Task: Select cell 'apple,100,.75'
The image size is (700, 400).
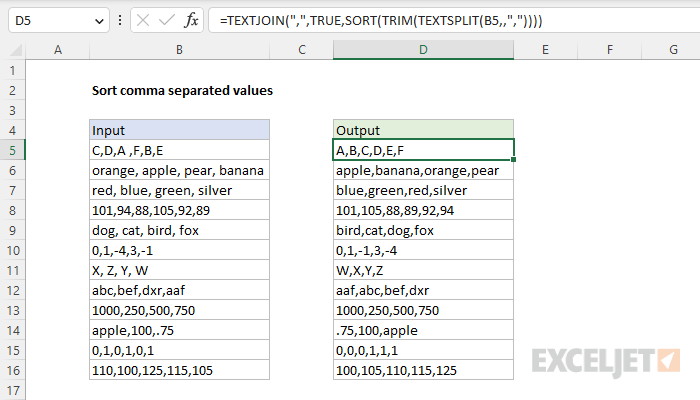Action: point(179,330)
